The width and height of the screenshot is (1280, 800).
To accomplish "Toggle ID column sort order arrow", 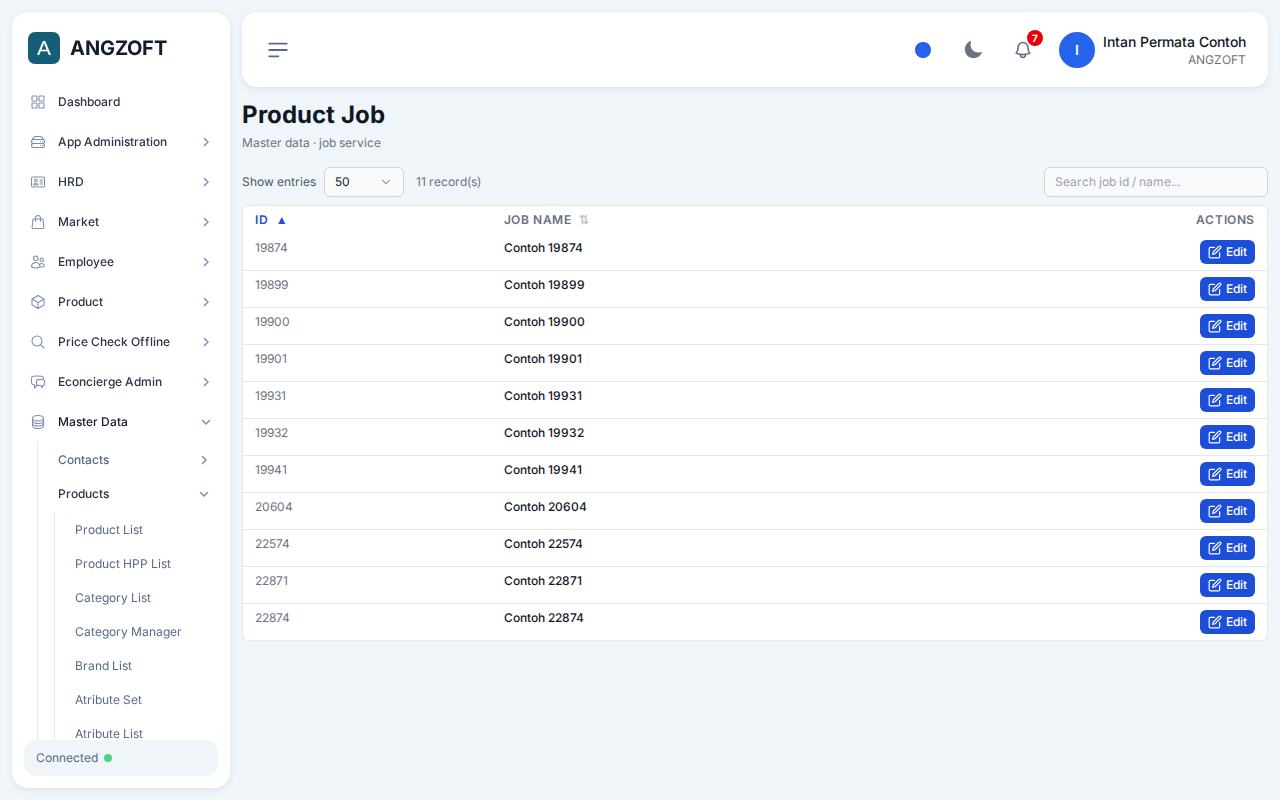I will [282, 220].
